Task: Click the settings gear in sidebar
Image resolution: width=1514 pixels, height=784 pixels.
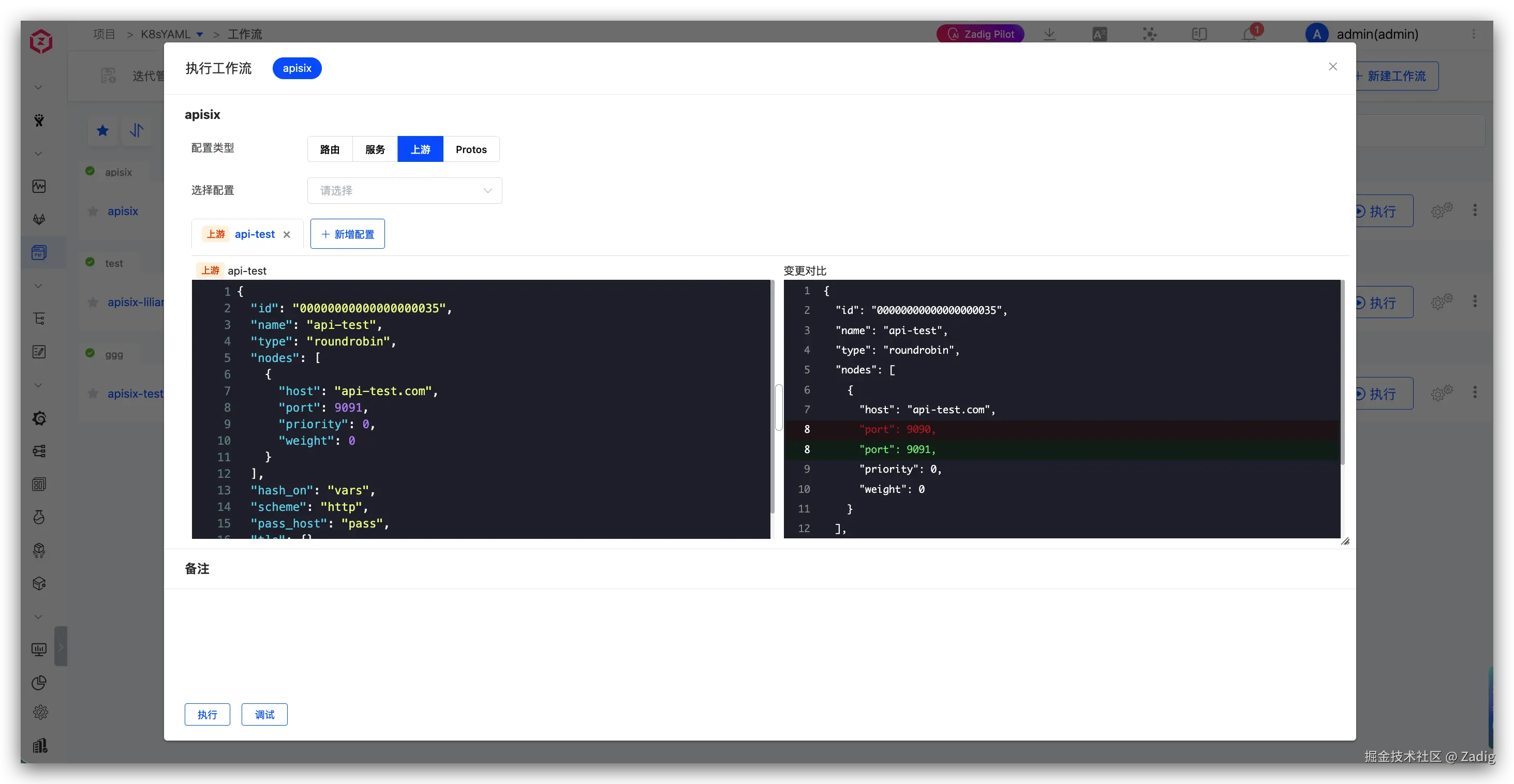Action: [40, 712]
